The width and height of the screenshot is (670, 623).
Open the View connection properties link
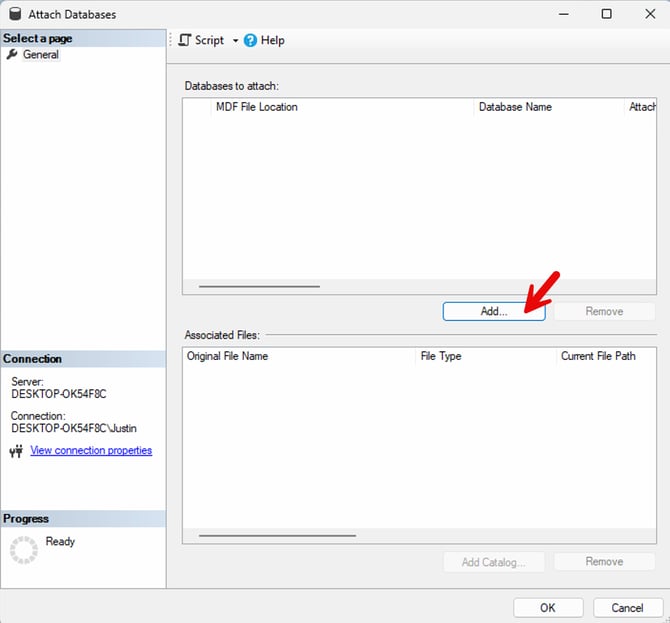pos(91,451)
